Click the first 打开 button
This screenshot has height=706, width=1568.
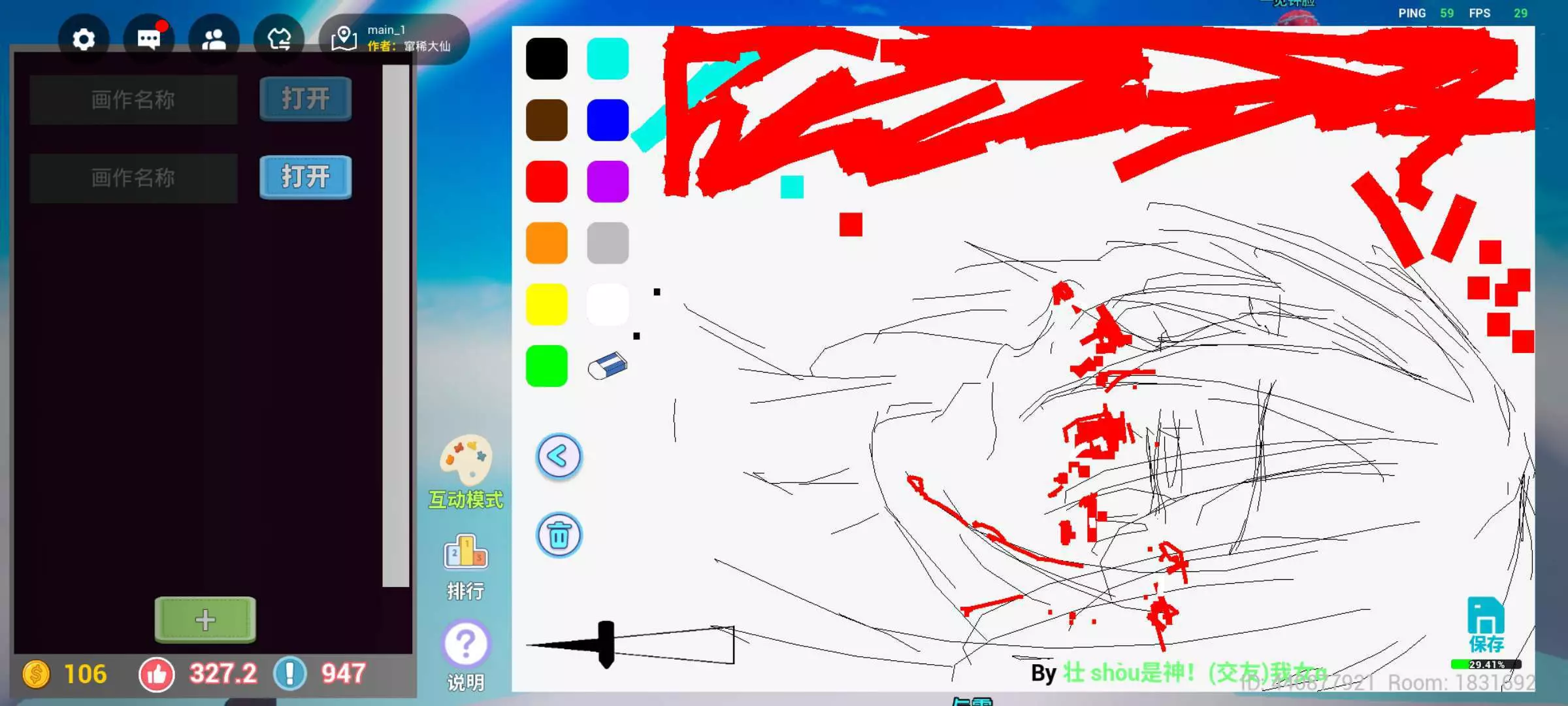pos(305,99)
